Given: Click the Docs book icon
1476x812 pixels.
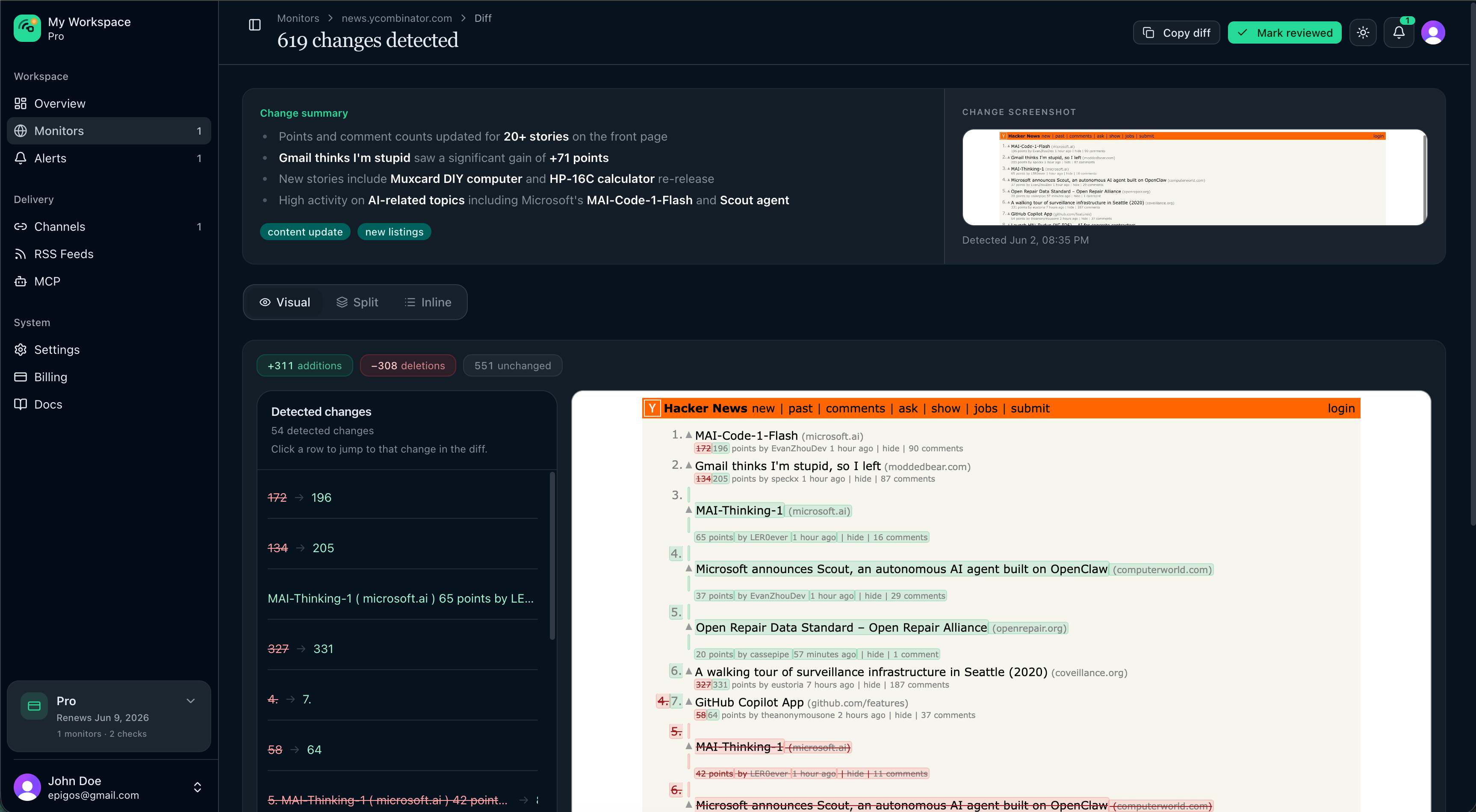Looking at the screenshot, I should click(21, 404).
